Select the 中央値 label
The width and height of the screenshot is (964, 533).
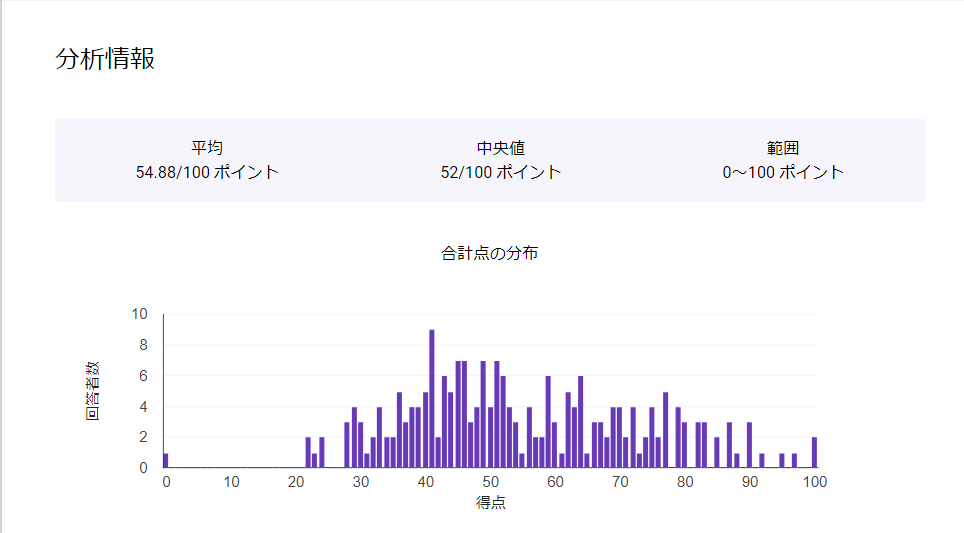tap(500, 148)
